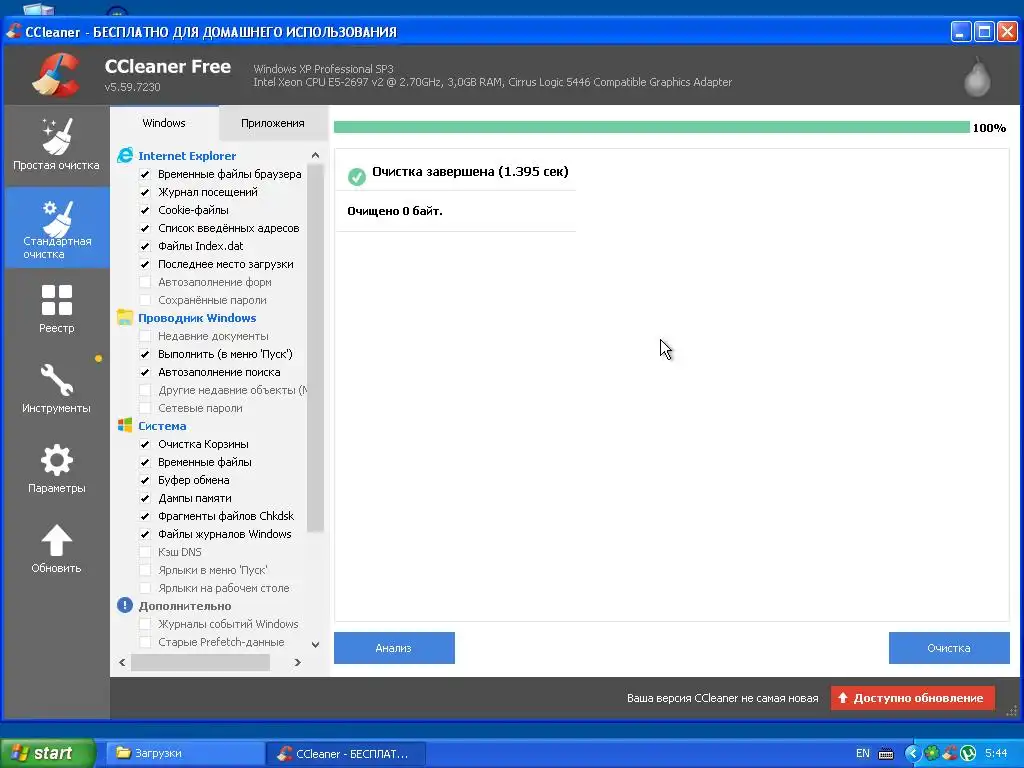Click 'Очищено 0 байт.' result line
The image size is (1024, 768).
click(395, 211)
